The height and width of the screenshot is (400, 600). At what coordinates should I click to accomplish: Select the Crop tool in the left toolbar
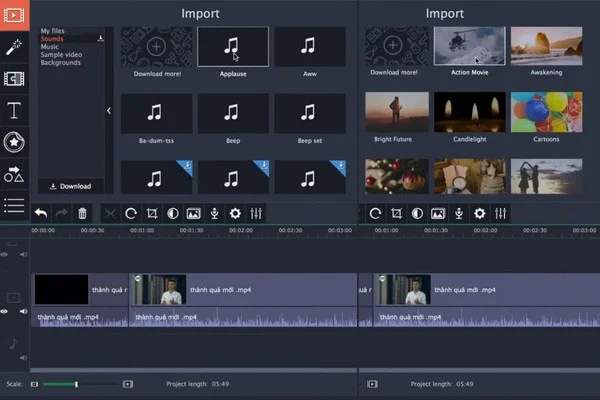pyautogui.click(x=152, y=213)
